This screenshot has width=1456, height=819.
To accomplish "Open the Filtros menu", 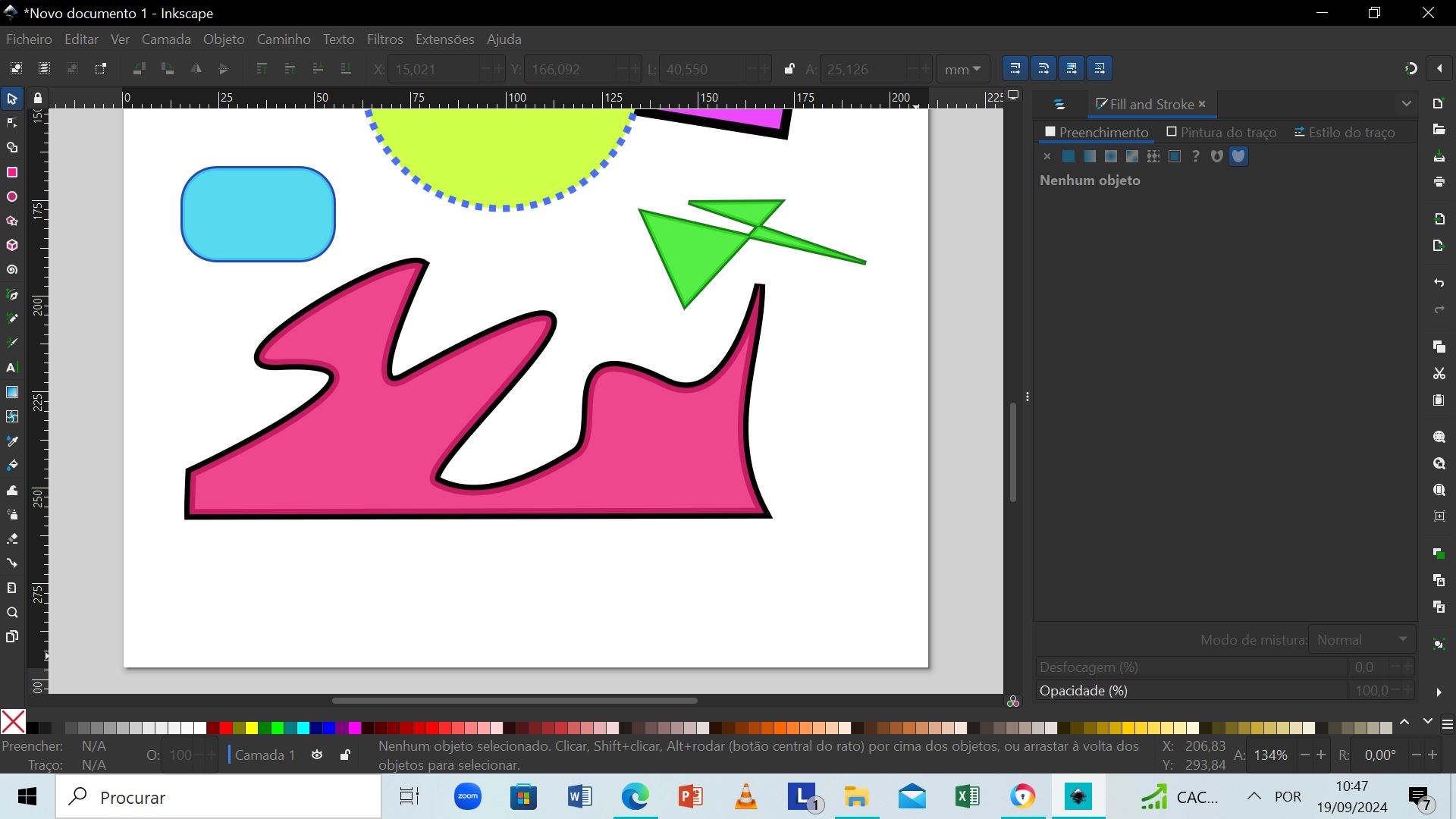I will (x=384, y=39).
